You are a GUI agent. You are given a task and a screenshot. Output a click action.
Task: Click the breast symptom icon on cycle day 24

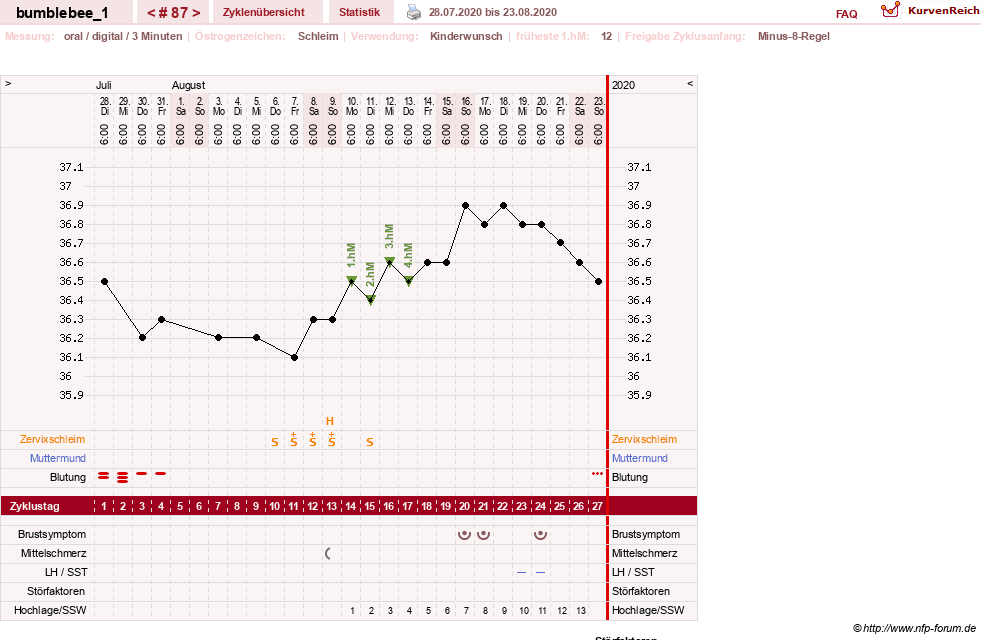click(x=541, y=534)
